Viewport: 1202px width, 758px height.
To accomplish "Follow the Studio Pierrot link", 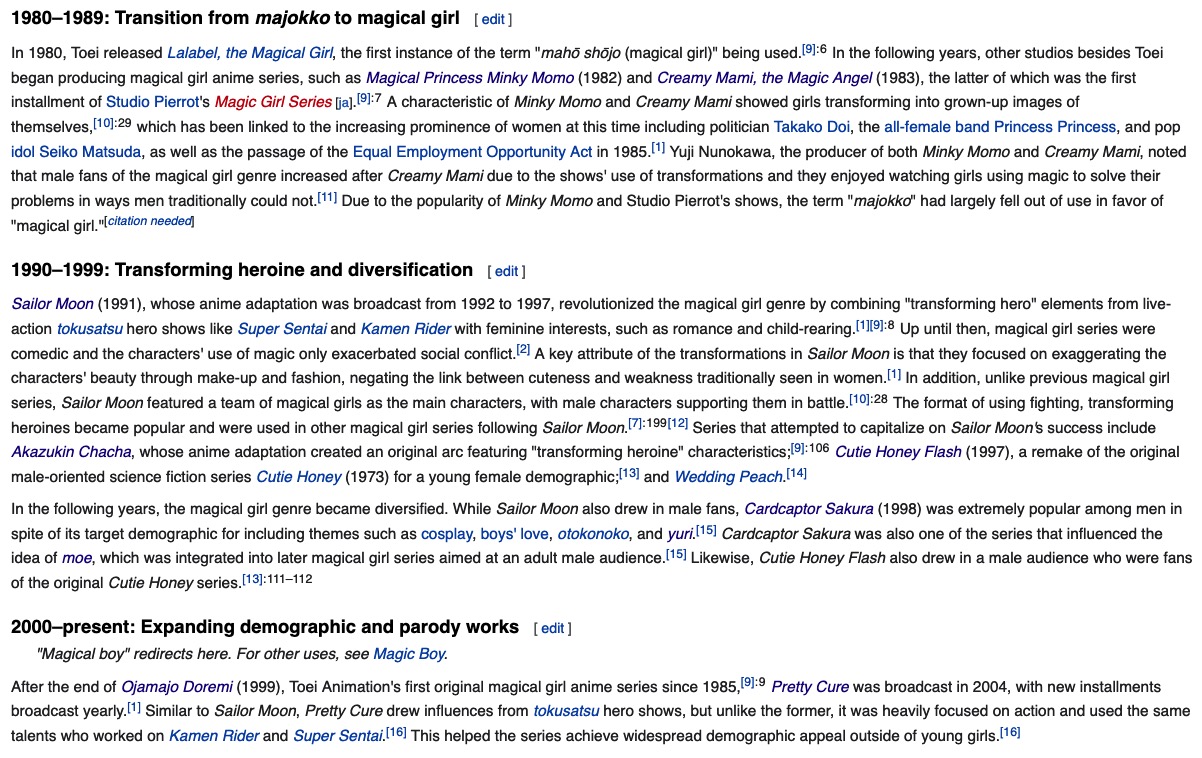I will coord(152,102).
